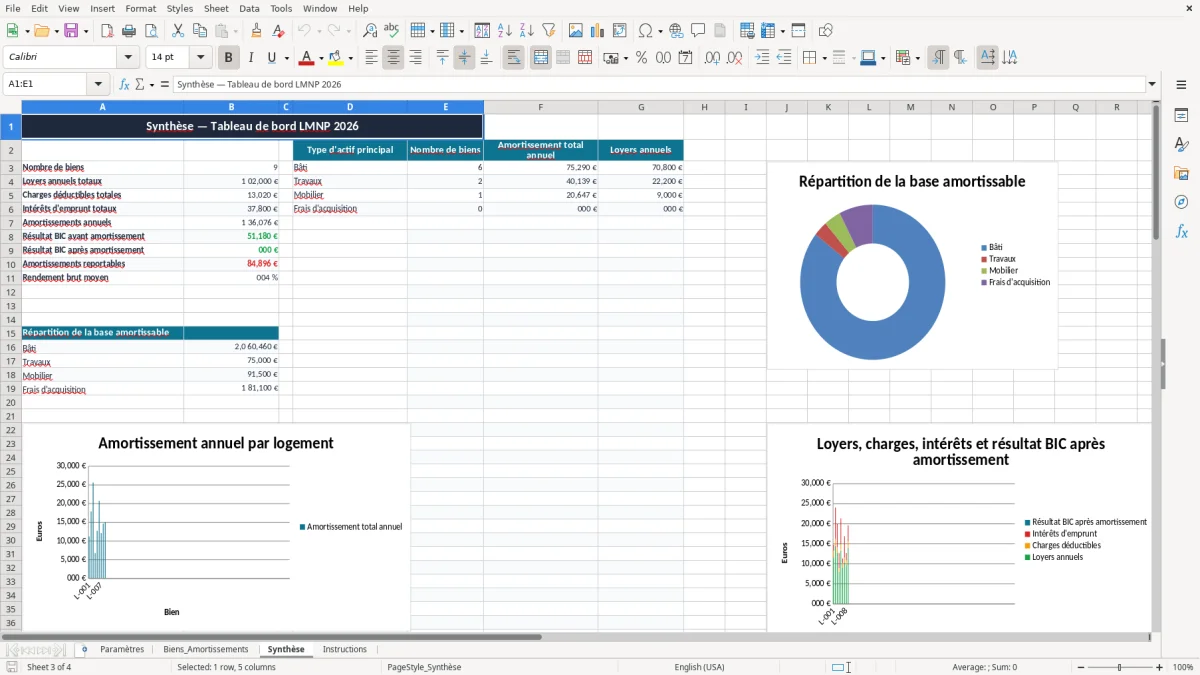Screen dimensions: 1200x675
Task: Click the 100% zoom level in status bar
Action: [1183, 667]
